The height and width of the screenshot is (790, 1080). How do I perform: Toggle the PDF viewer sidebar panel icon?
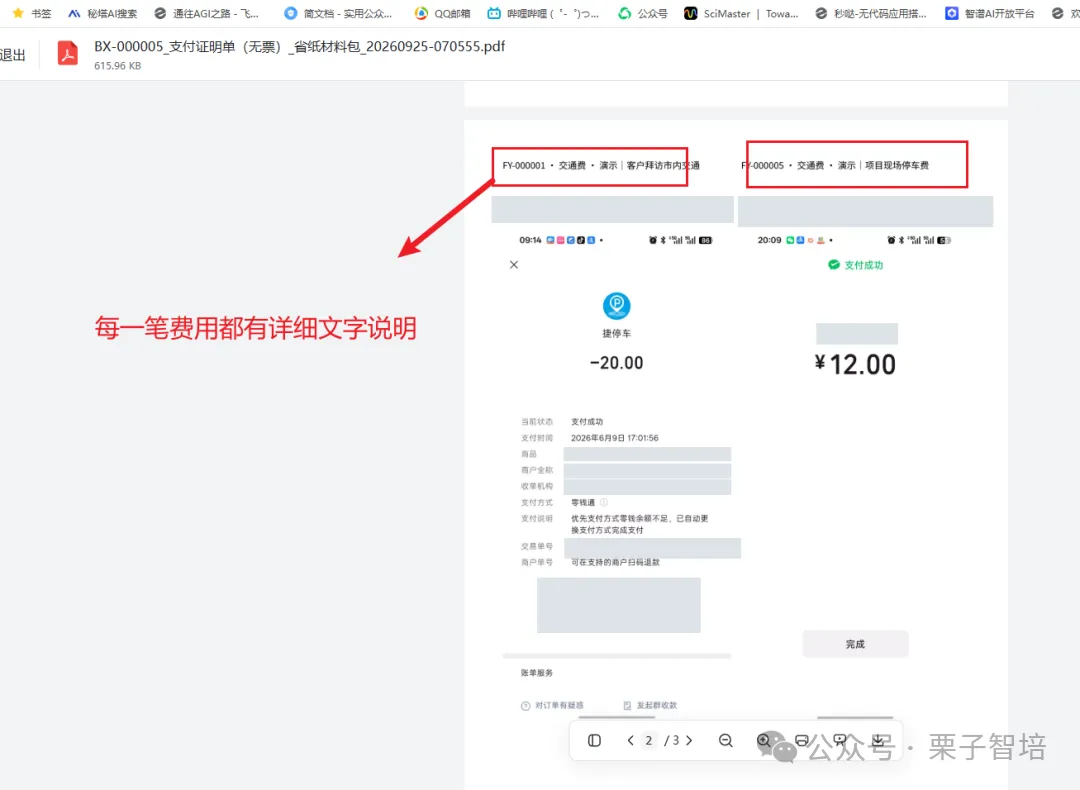click(x=594, y=740)
